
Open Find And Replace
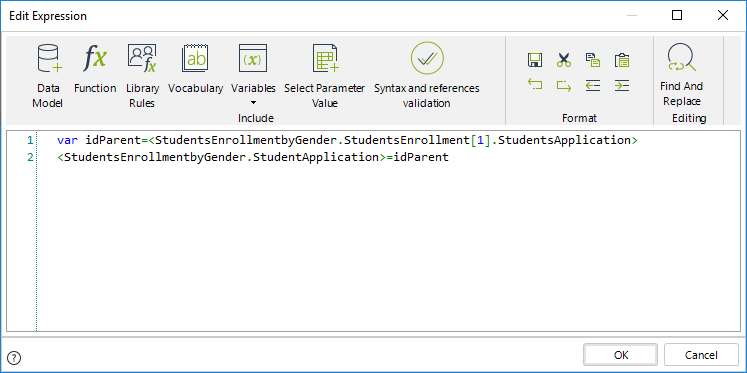tap(682, 74)
